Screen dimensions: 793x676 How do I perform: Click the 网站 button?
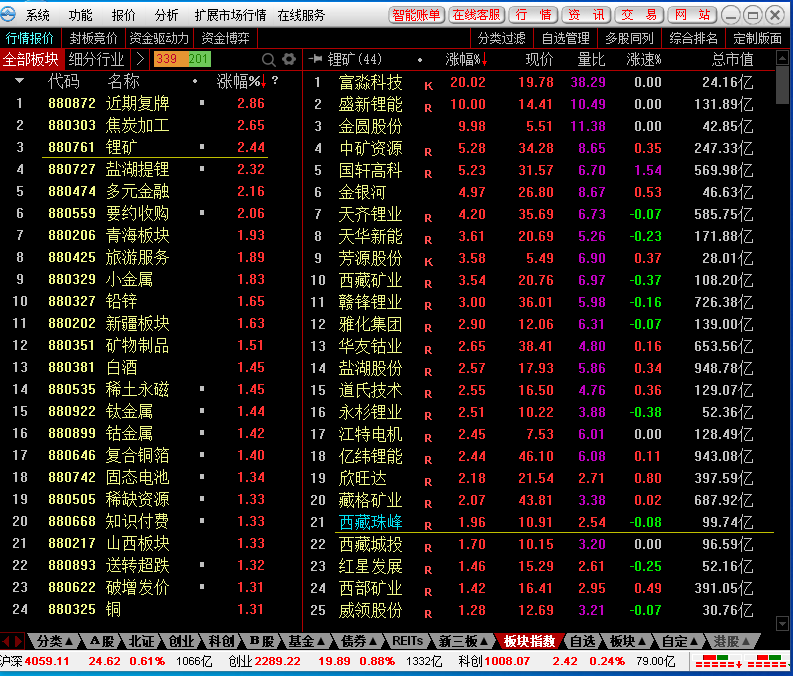pyautogui.click(x=692, y=15)
